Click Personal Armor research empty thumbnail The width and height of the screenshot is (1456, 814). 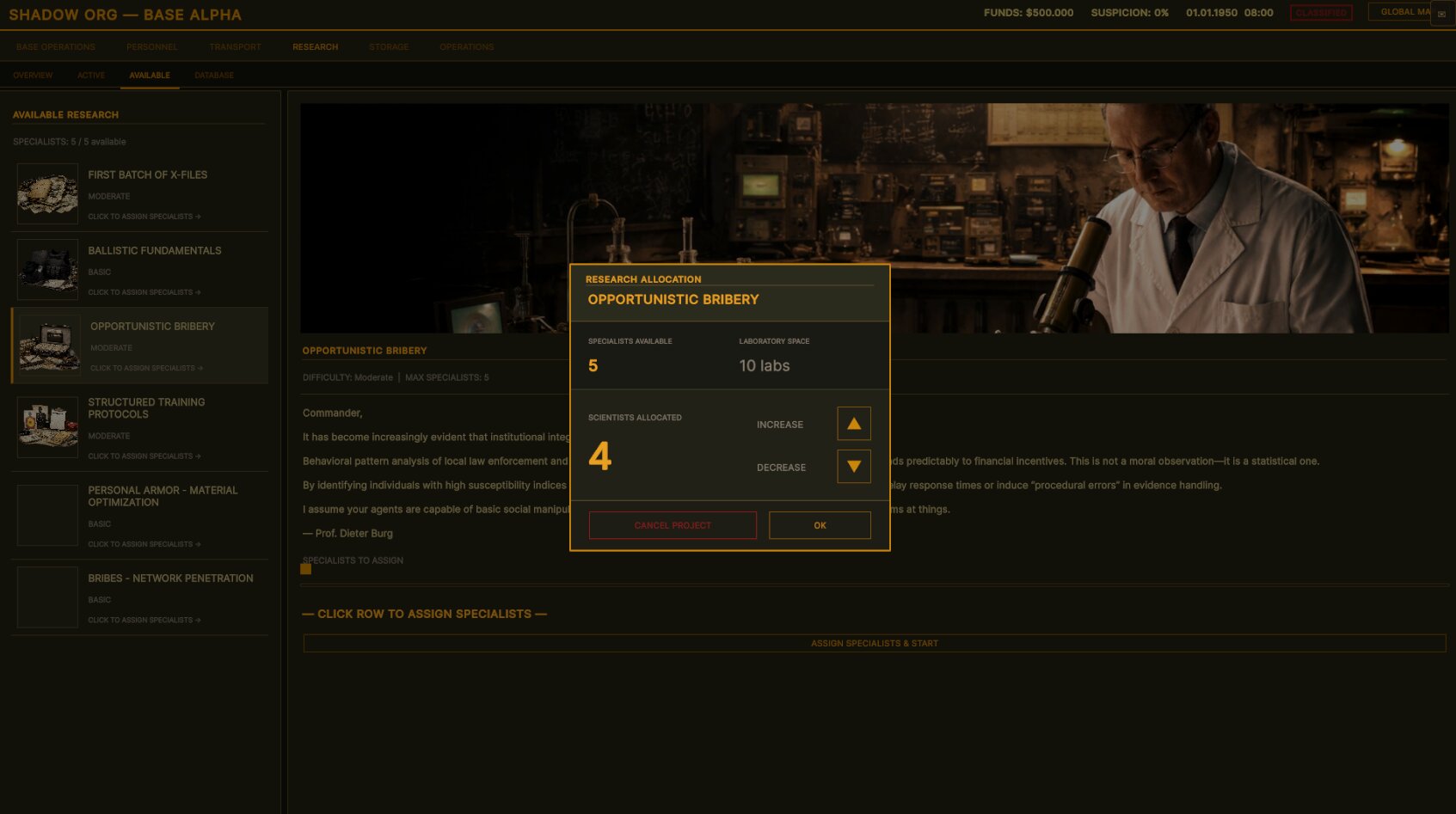tap(48, 515)
